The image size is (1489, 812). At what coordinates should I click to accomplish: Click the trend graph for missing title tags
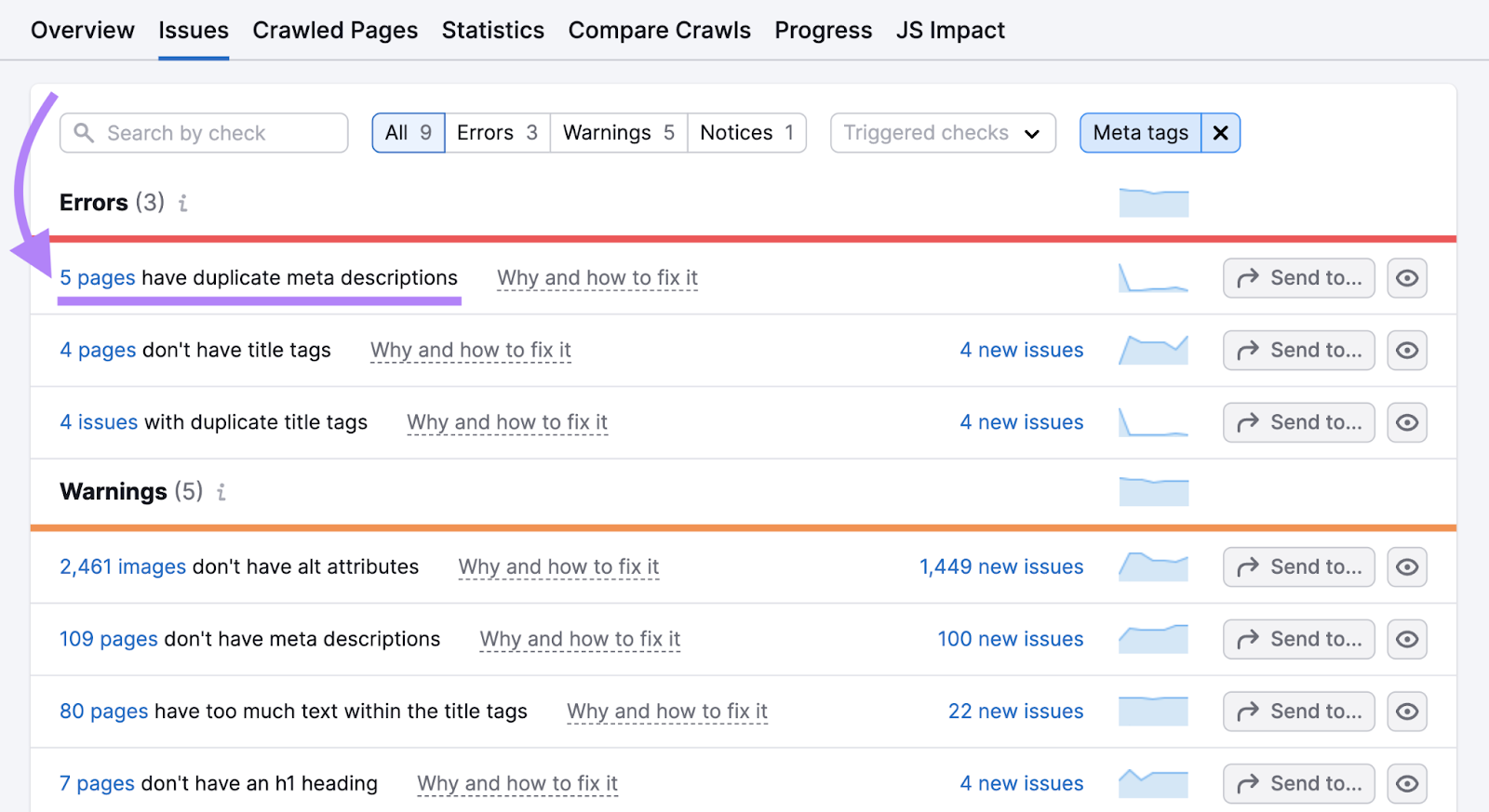(x=1153, y=351)
